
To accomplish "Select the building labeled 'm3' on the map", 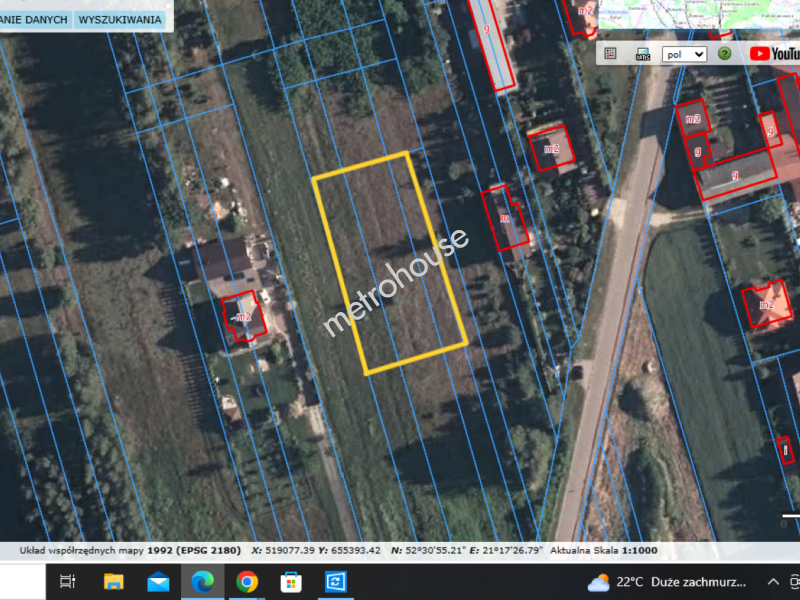I will point(692,118).
